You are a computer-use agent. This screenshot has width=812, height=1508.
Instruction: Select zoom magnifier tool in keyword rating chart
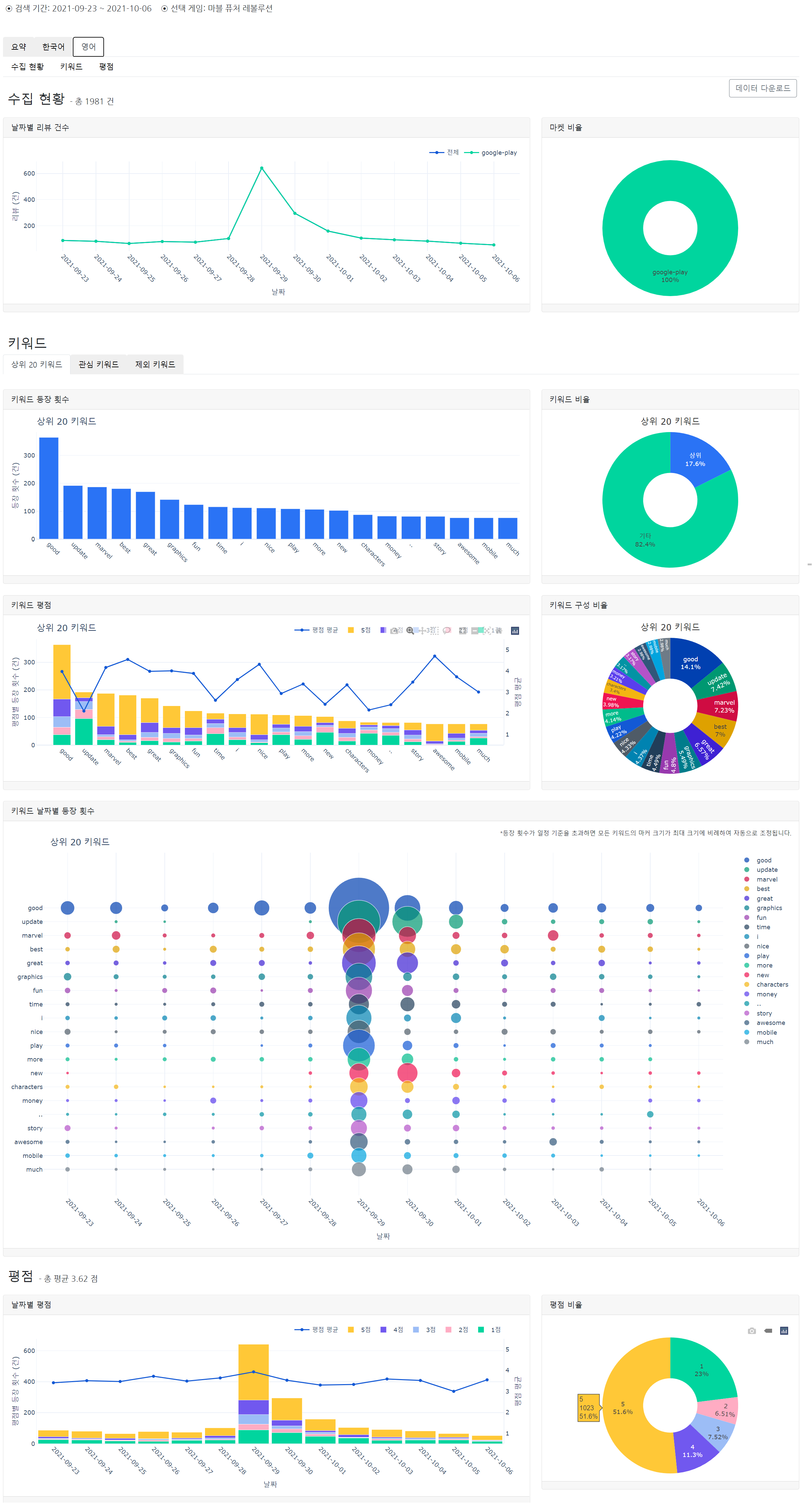[x=410, y=630]
